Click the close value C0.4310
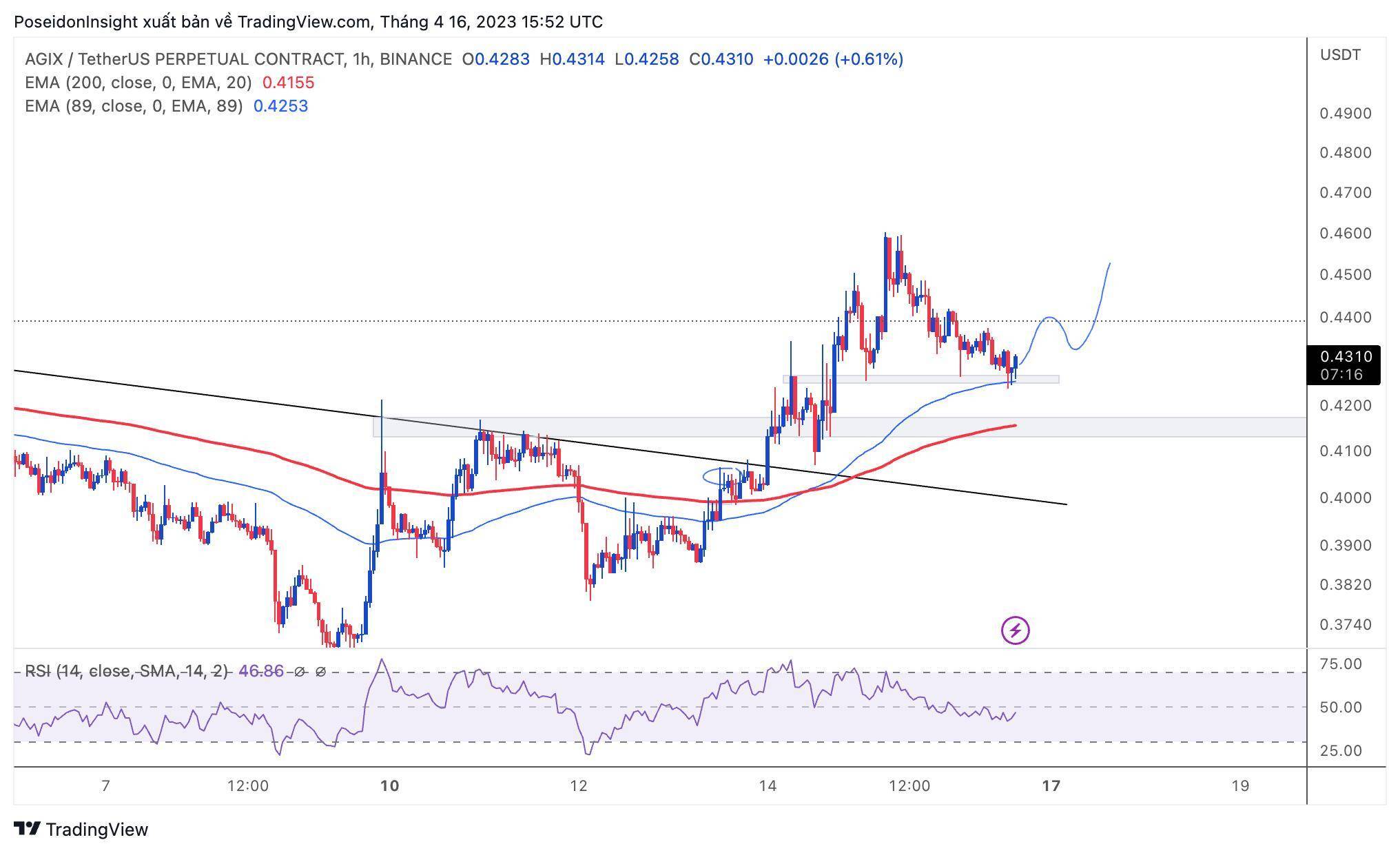The width and height of the screenshot is (1400, 853). pyautogui.click(x=721, y=59)
